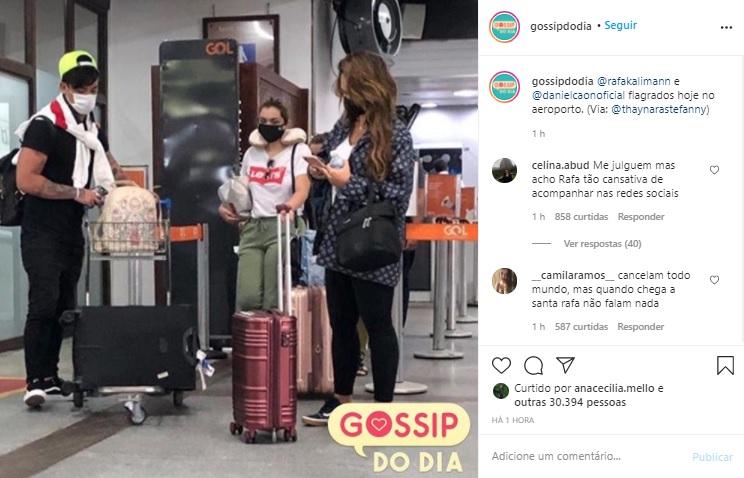
Task: Like the post with heart icon
Action: (x=501, y=366)
